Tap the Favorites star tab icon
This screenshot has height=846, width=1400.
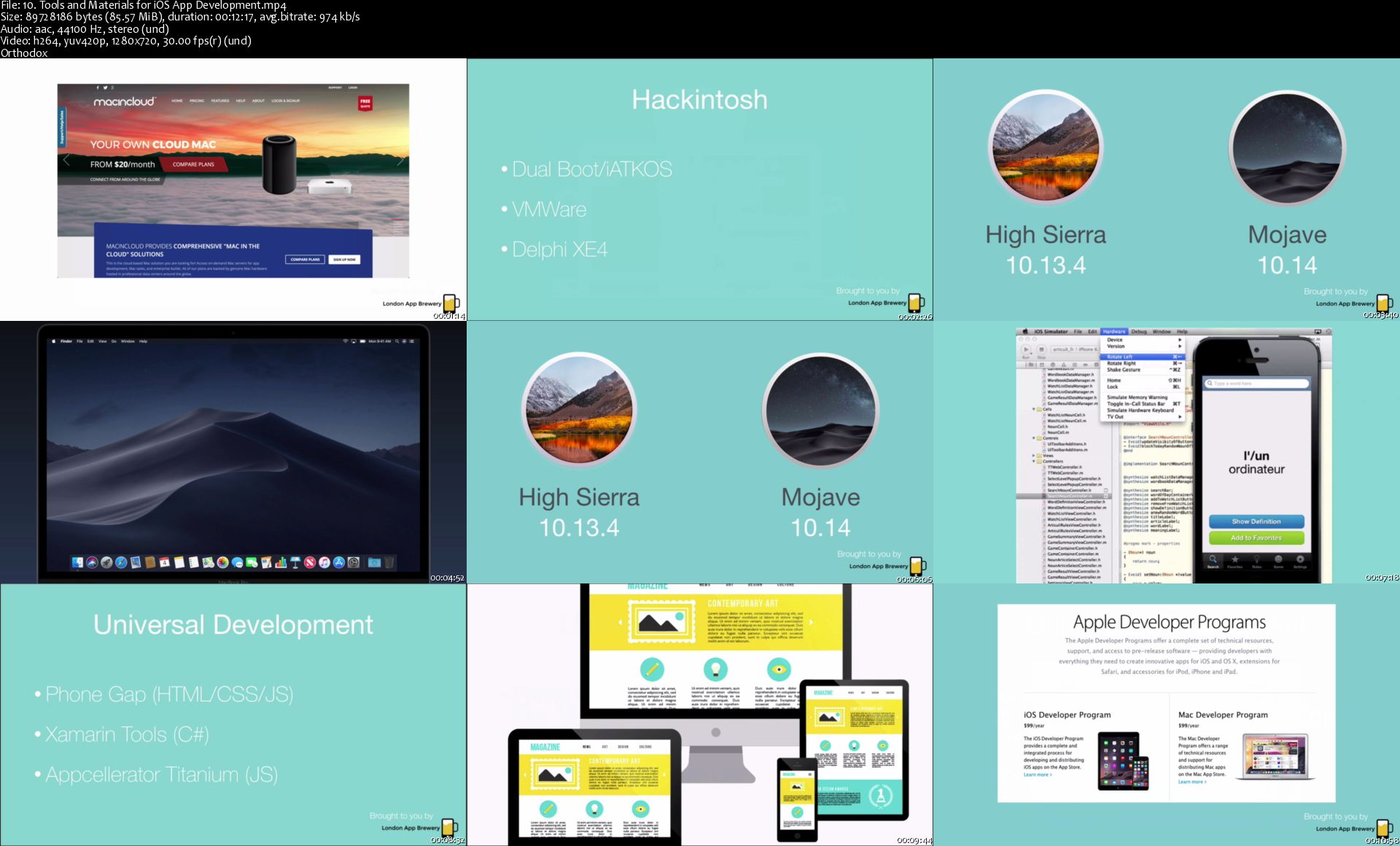[x=1234, y=561]
